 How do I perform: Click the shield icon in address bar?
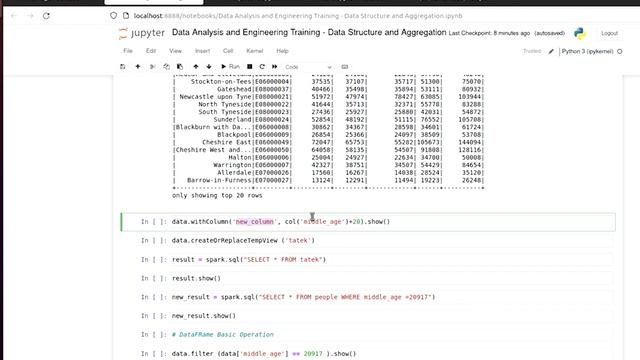(113, 16)
